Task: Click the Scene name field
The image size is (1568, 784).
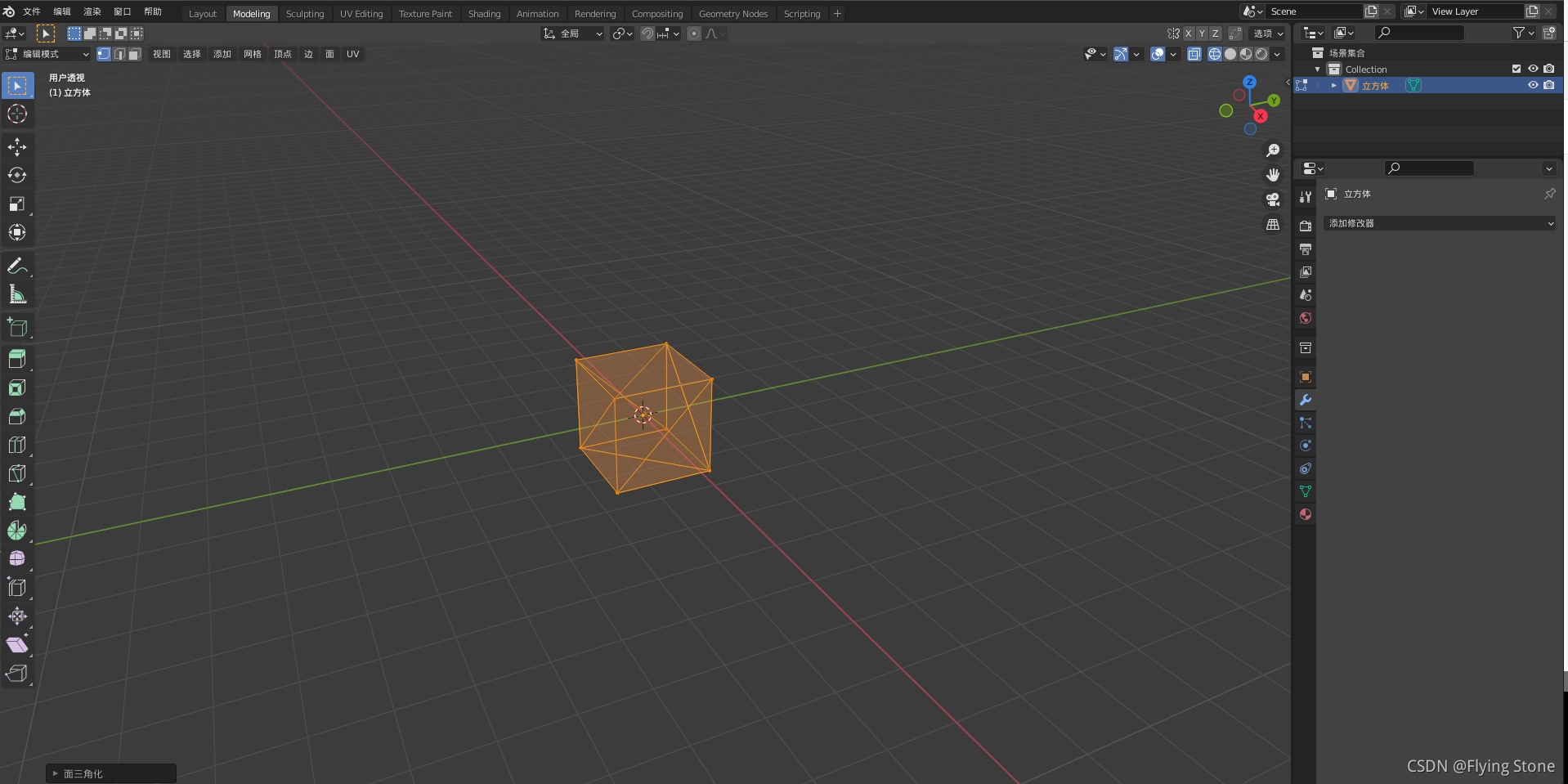Action: click(x=1315, y=11)
